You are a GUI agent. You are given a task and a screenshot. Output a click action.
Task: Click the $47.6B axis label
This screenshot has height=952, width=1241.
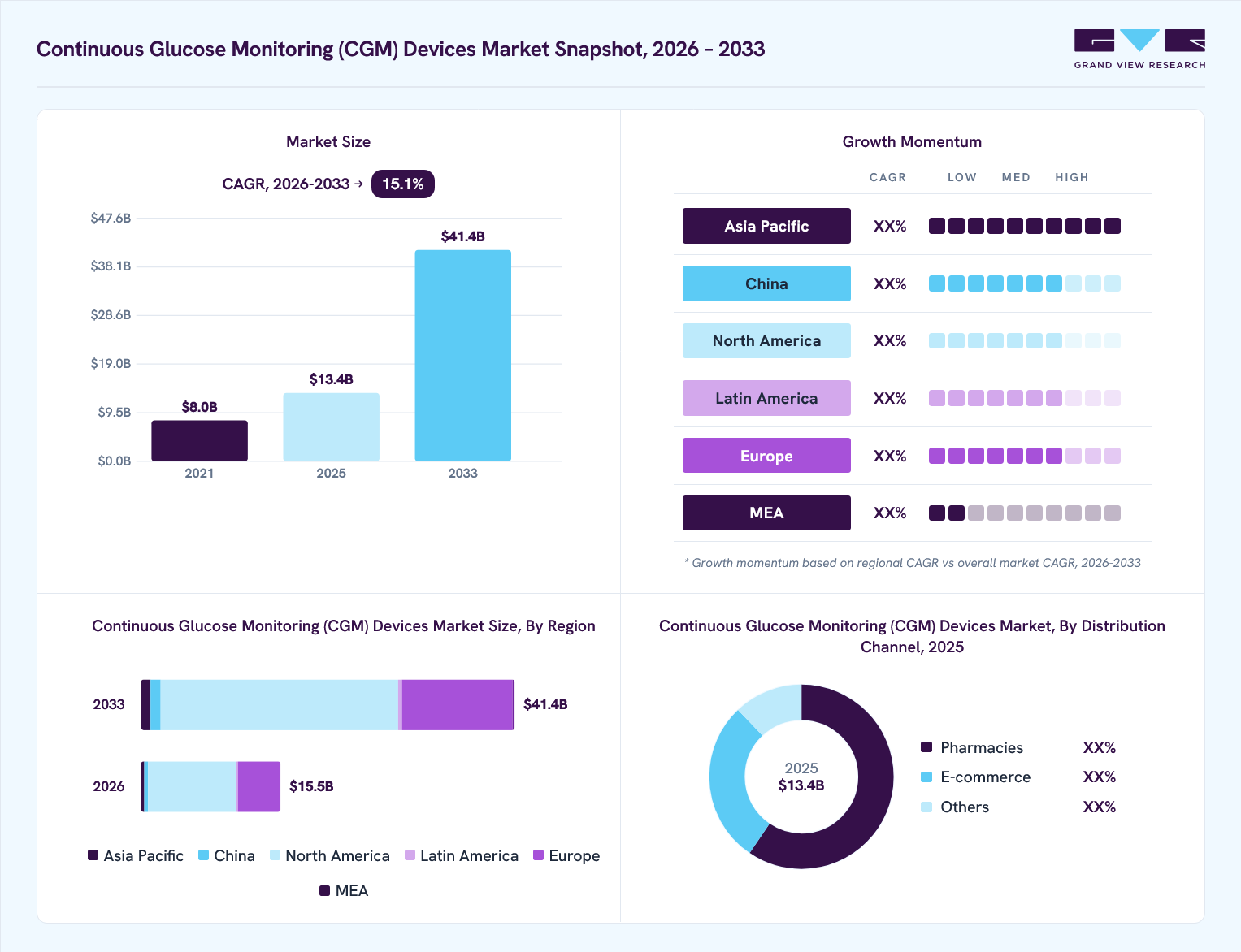[x=111, y=218]
